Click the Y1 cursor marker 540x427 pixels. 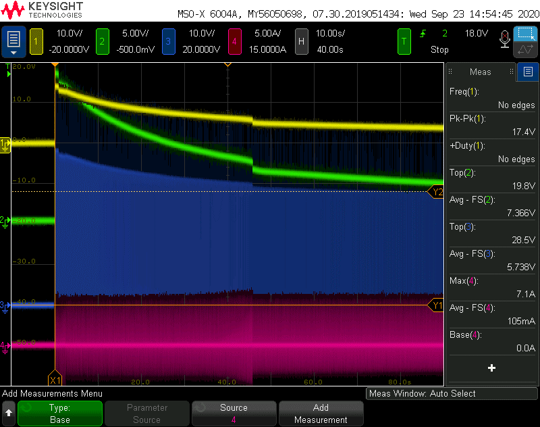click(x=436, y=305)
